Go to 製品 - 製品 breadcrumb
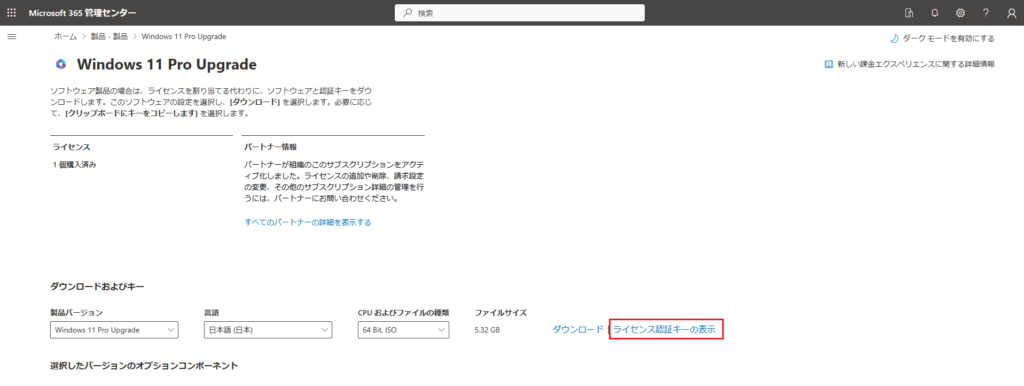Viewport: 1024px width, 386px height. pos(109,37)
